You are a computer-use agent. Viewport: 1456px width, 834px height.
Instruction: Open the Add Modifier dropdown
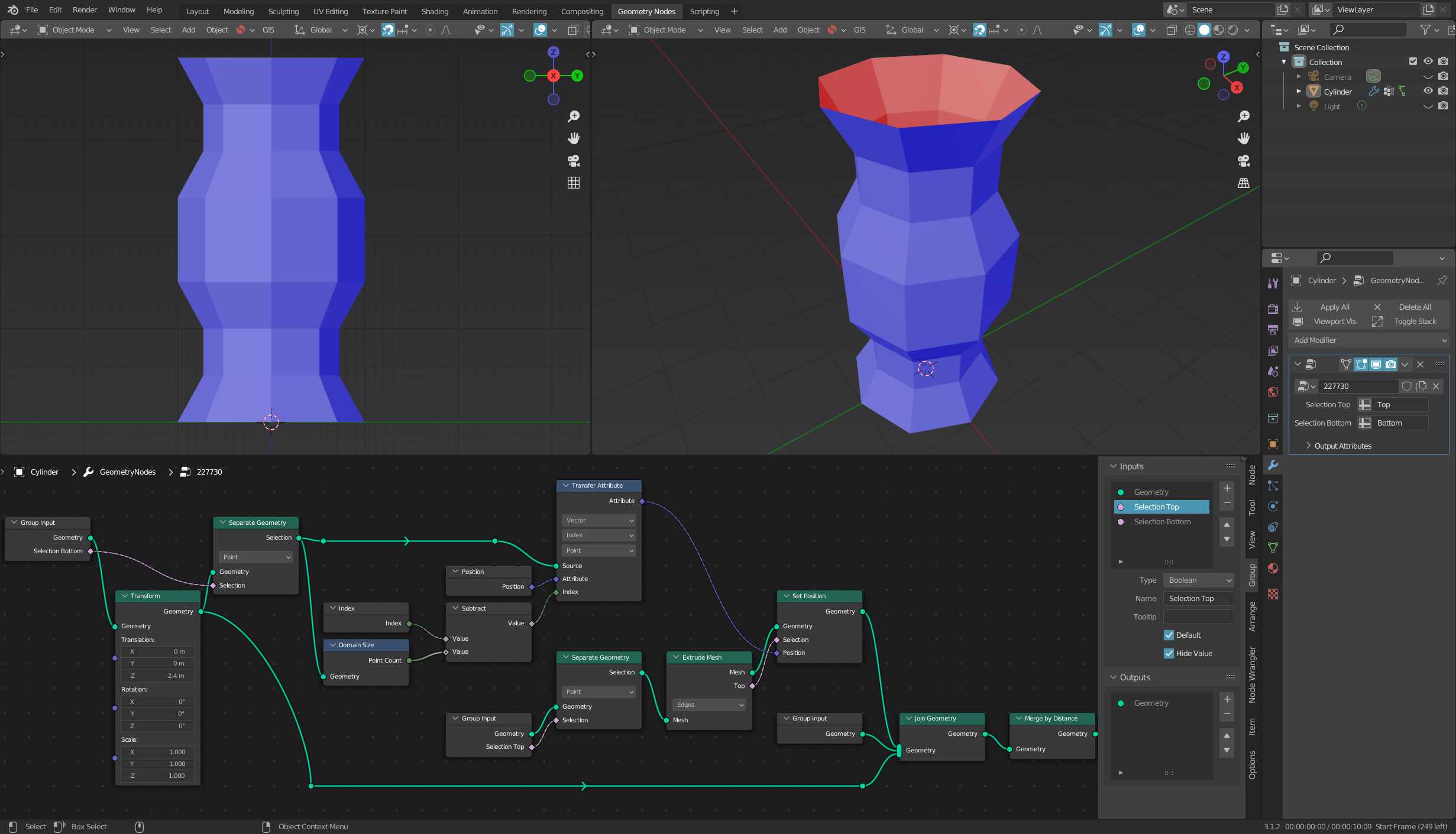pos(1369,340)
